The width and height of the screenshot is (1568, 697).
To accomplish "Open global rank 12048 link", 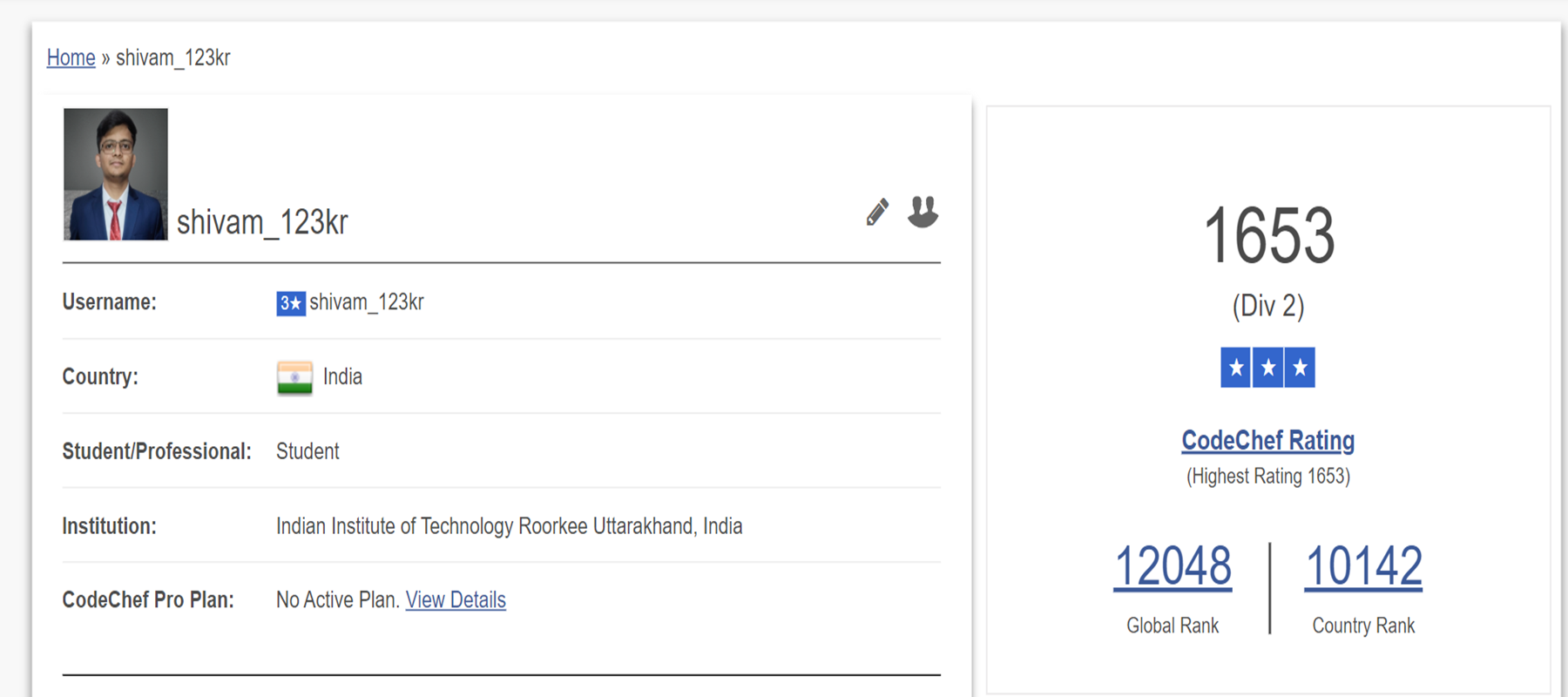I will click(1173, 566).
